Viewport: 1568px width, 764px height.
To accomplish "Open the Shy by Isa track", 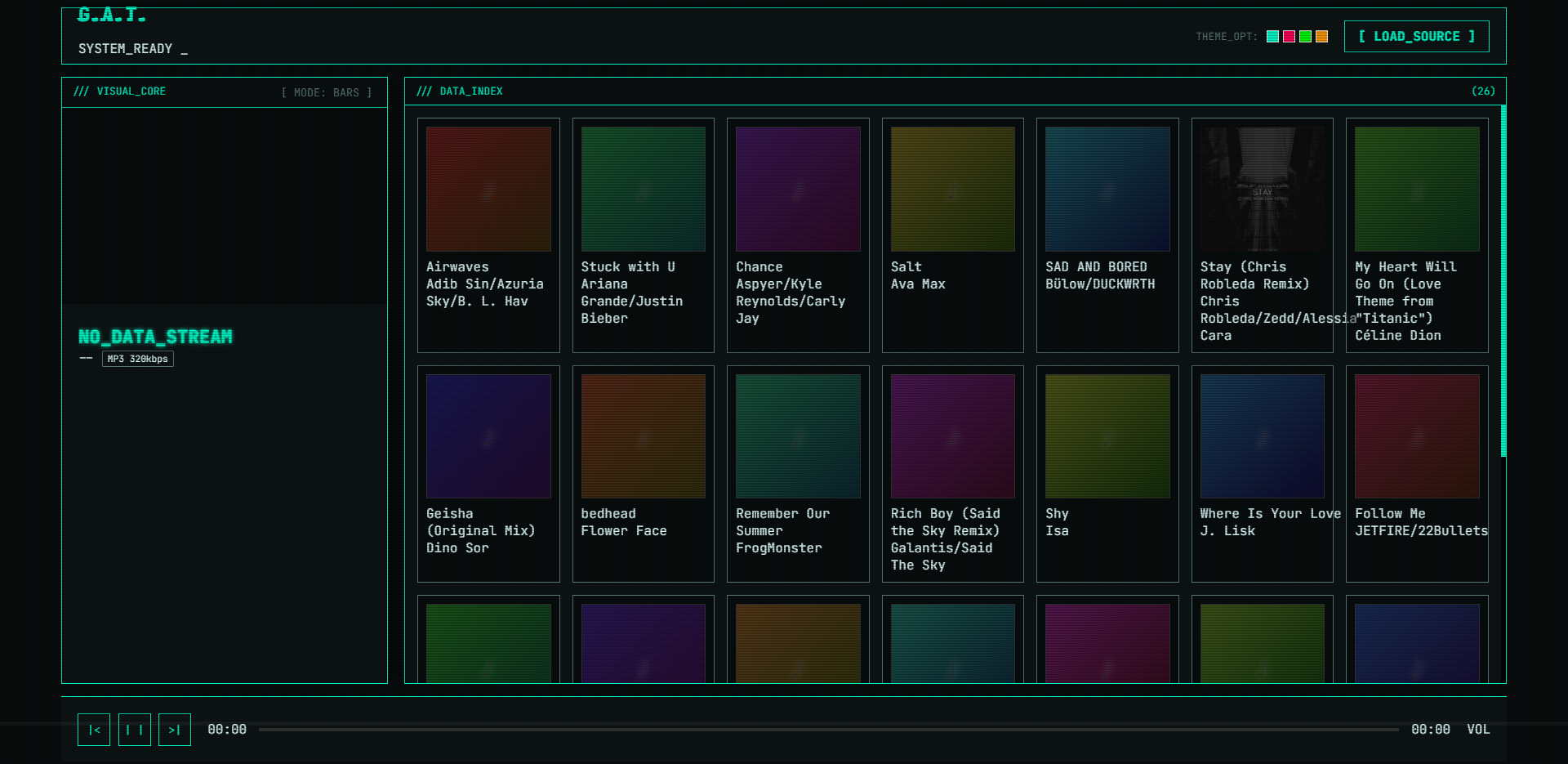I will (1107, 474).
